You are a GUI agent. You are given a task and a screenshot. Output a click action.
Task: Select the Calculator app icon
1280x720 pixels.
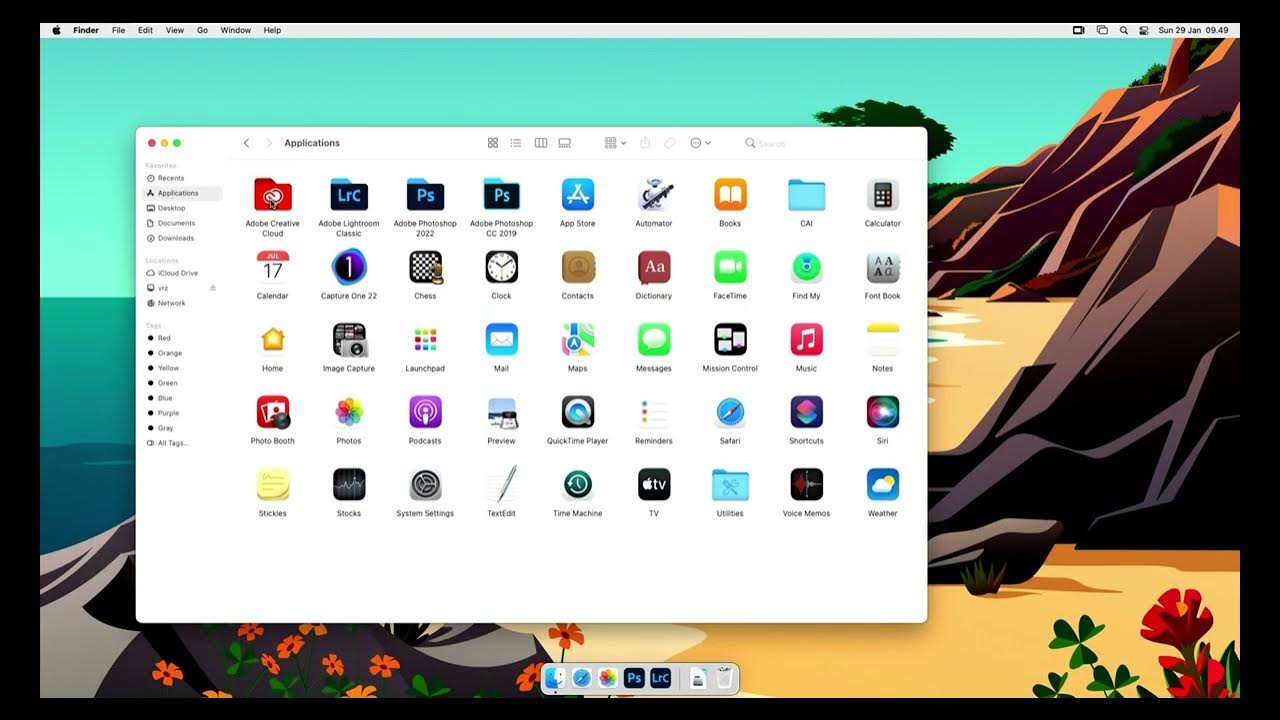882,195
